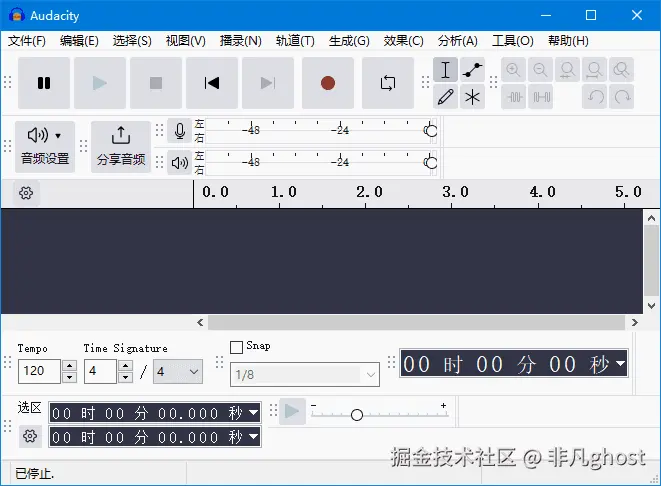The image size is (661, 486).
Task: Adjust the playback level slider knob
Action: click(430, 163)
